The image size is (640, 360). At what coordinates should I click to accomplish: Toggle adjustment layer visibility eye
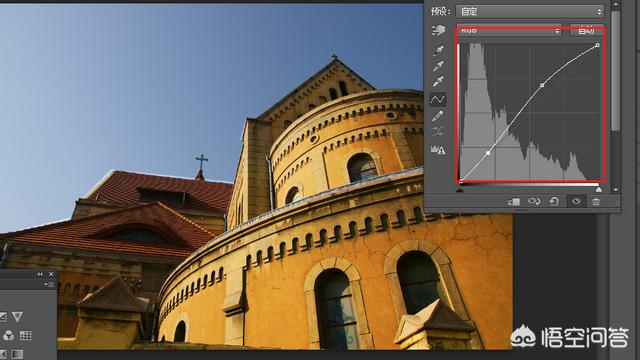click(x=576, y=201)
